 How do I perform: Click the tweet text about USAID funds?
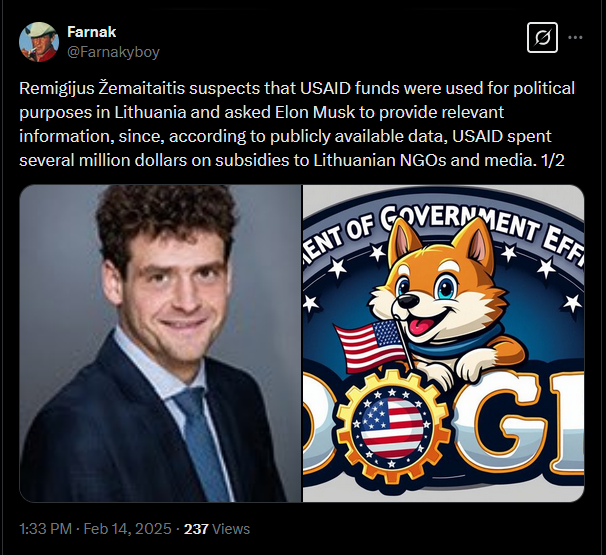pos(297,124)
